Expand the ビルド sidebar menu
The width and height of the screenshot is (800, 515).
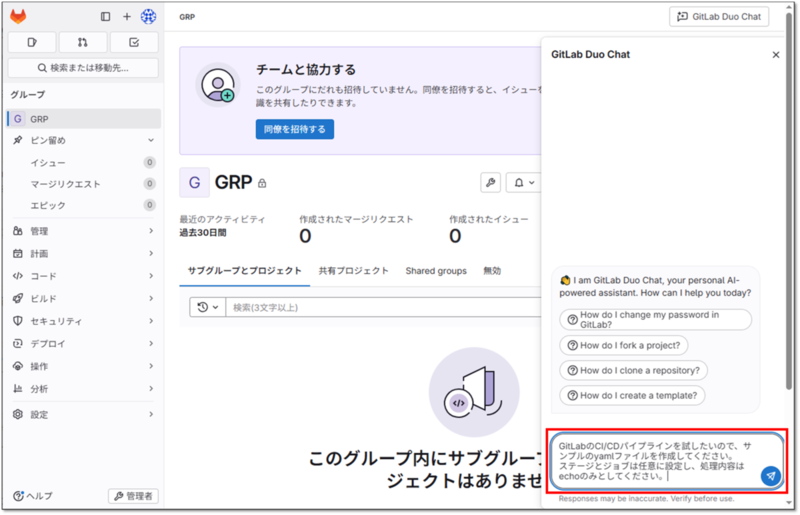tap(84, 299)
